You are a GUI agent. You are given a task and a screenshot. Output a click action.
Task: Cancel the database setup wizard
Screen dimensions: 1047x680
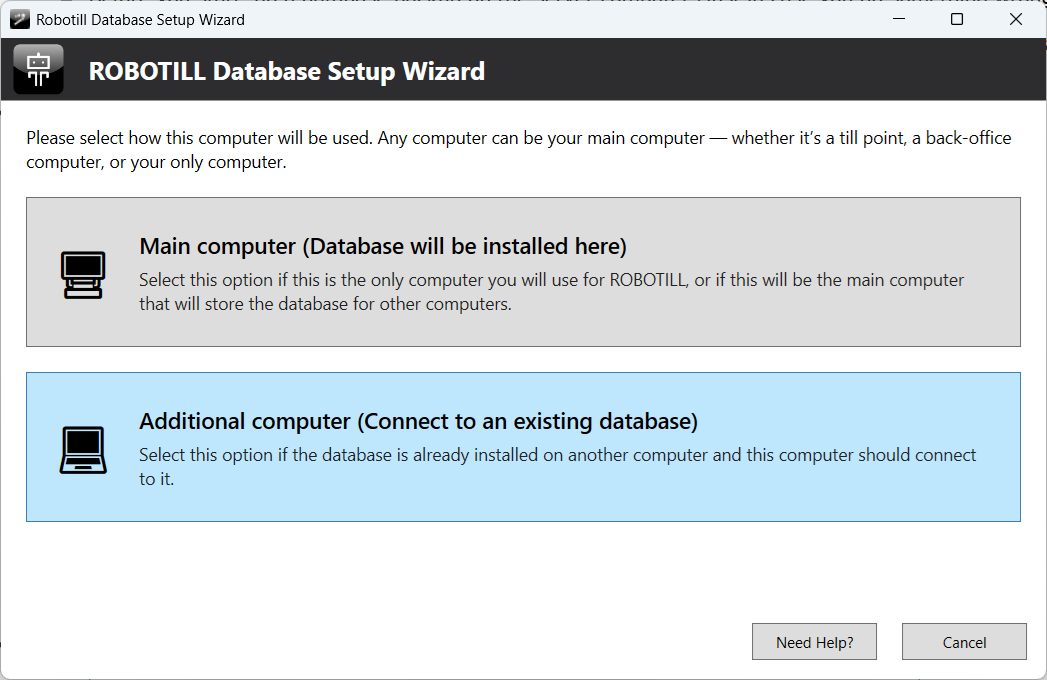pos(963,641)
